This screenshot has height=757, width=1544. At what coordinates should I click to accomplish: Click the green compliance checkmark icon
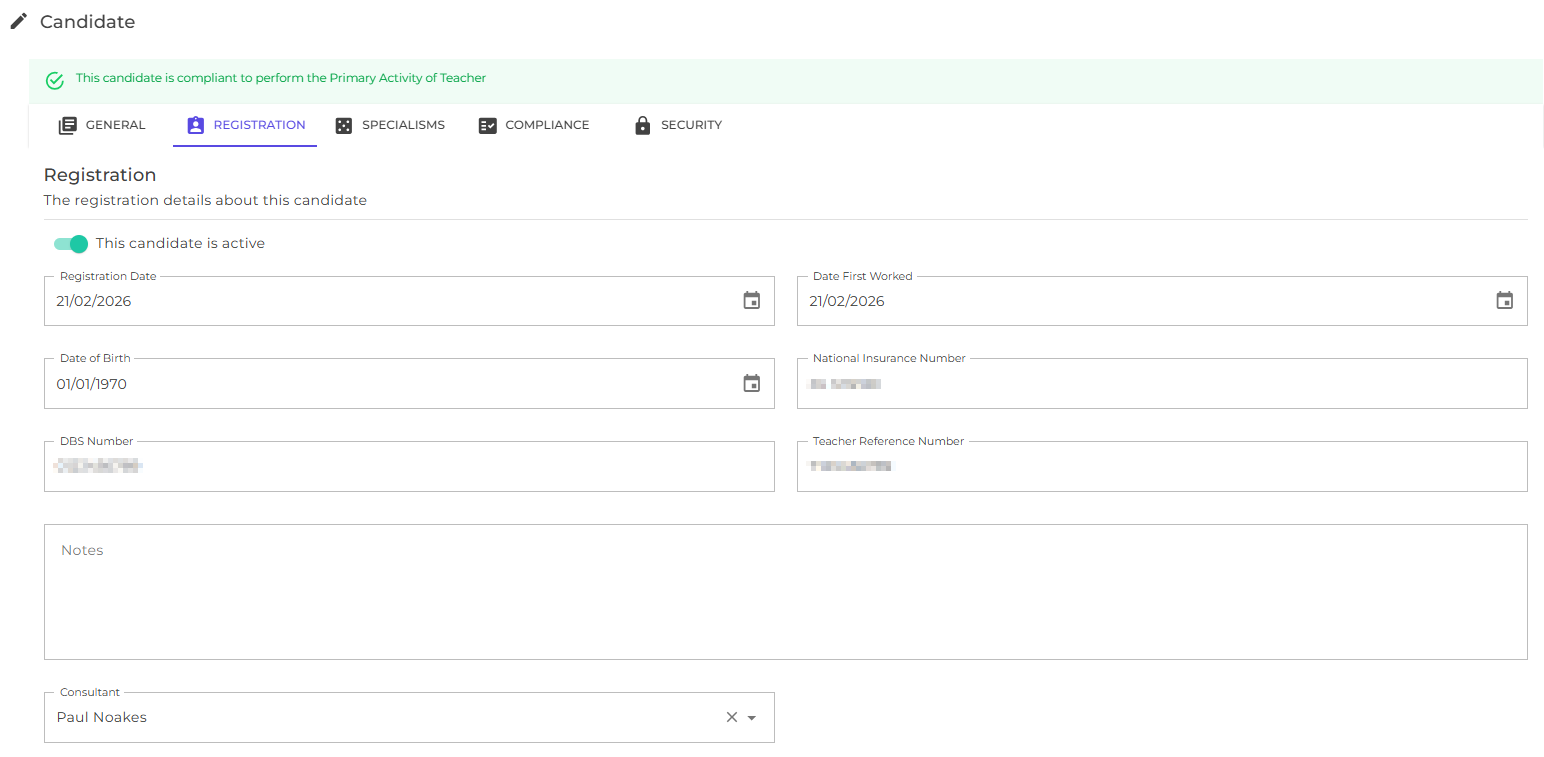pos(55,81)
